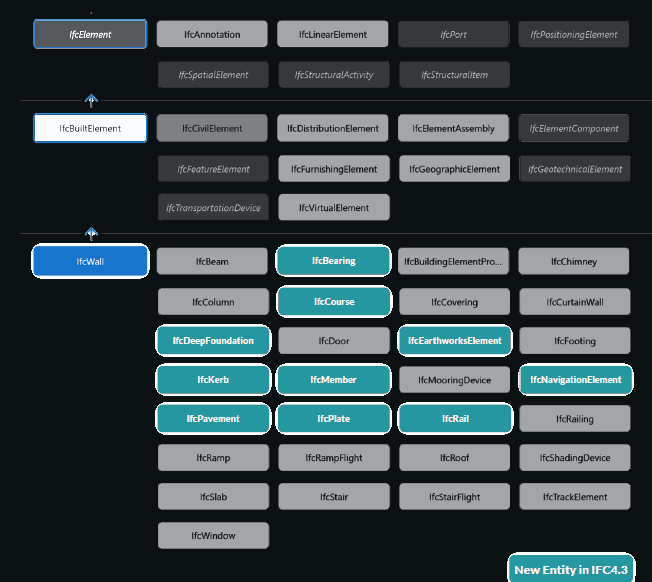Viewport: 652px width, 582px height.
Task: Click up arrow above IfcBuiltElement
Action: pos(91,101)
